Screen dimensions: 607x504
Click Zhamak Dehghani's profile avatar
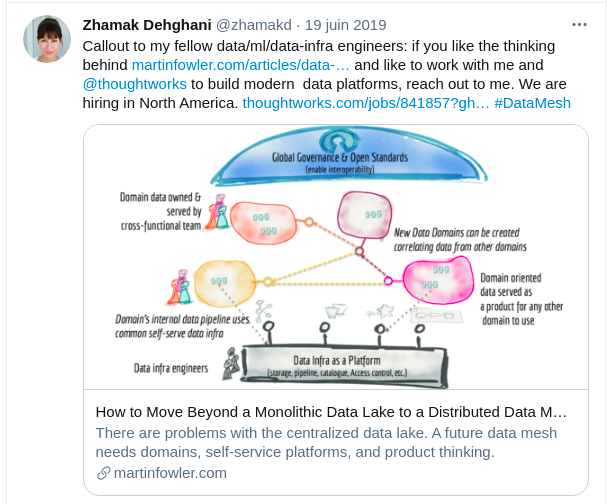[x=46, y=40]
